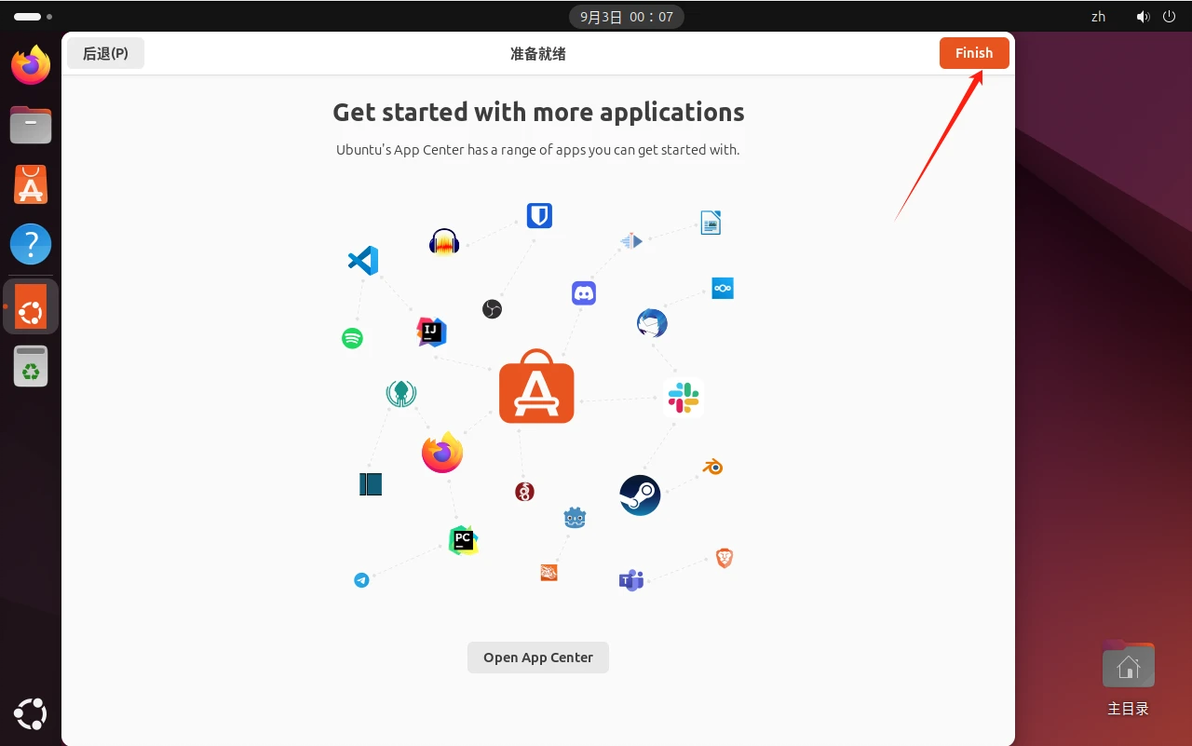Click the Bitwarden shield icon
This screenshot has width=1192, height=746.
[x=540, y=216]
